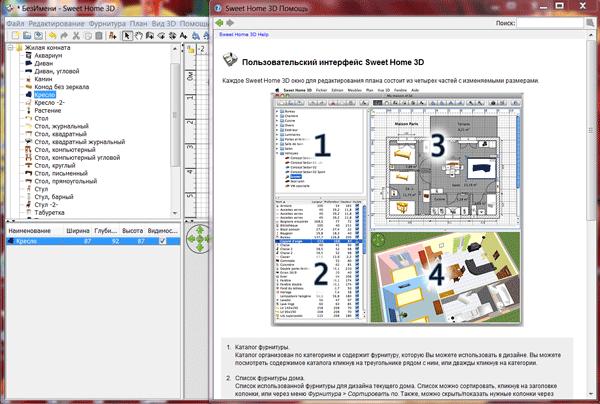Sort by Высота column header
Viewport: 600px width, 404px height.
click(132, 231)
